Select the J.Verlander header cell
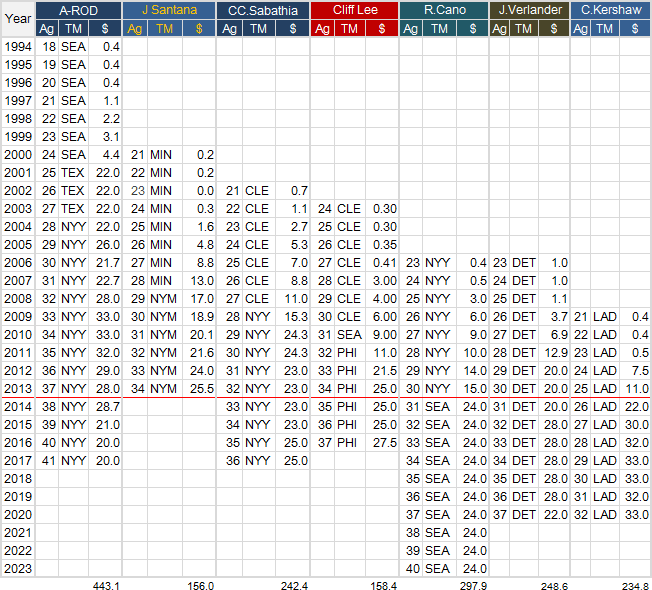 coord(529,10)
